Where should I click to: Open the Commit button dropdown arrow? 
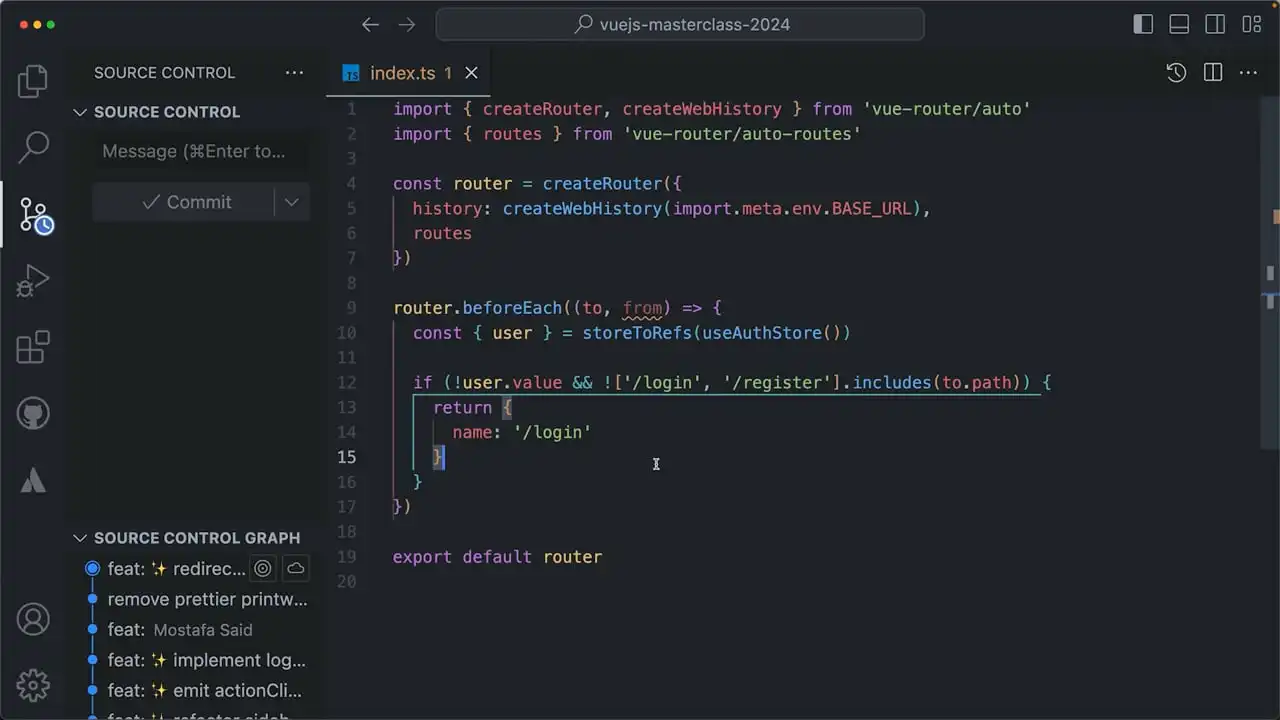[291, 202]
